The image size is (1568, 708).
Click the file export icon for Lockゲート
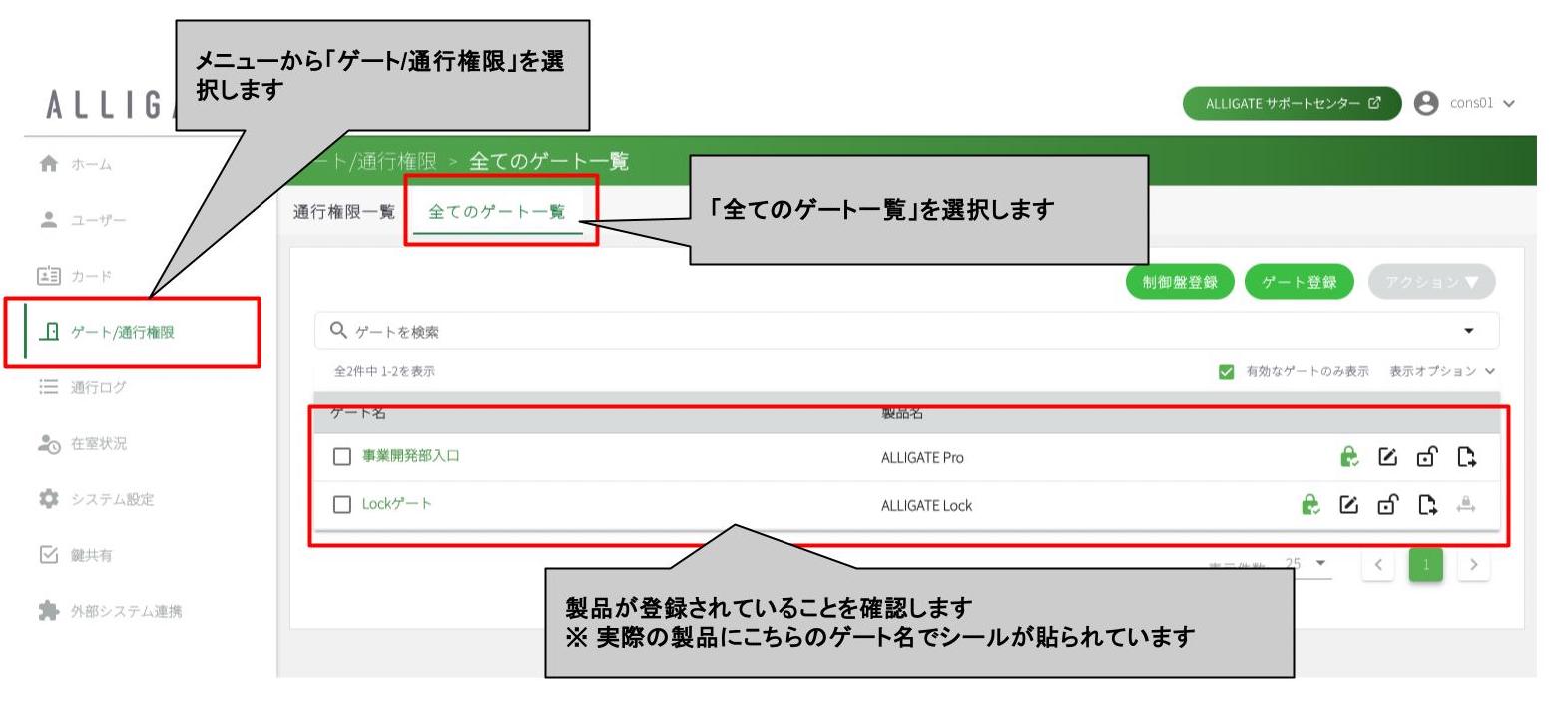point(1427,504)
